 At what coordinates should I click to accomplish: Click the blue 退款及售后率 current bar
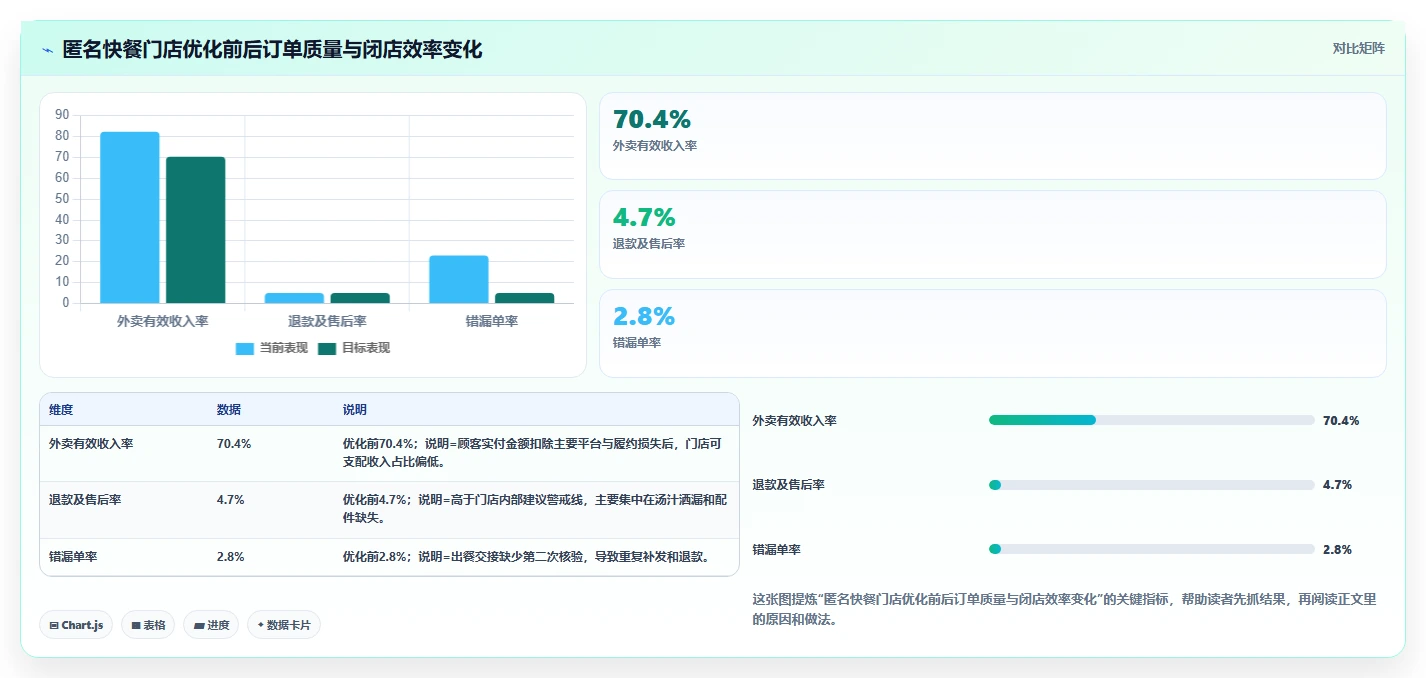coord(294,298)
